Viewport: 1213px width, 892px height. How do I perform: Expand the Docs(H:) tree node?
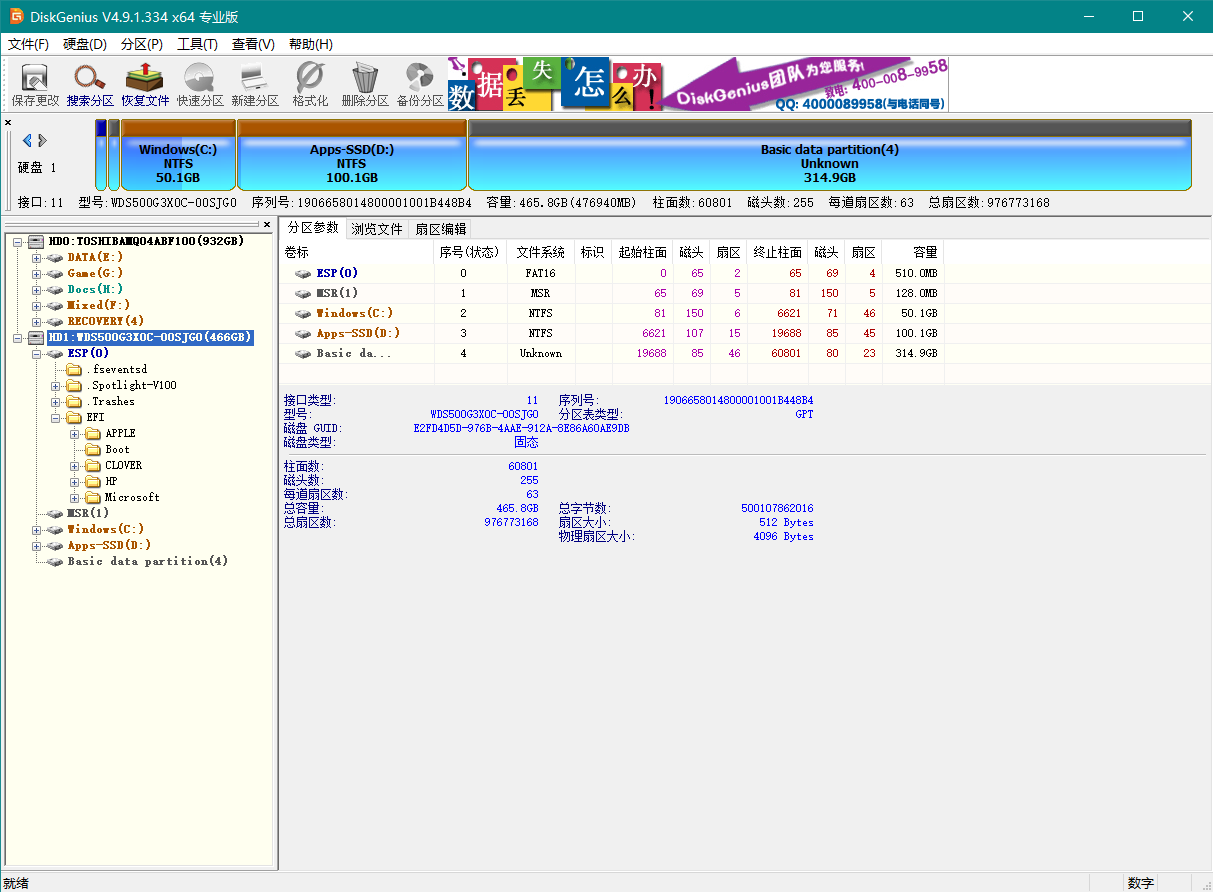37,289
